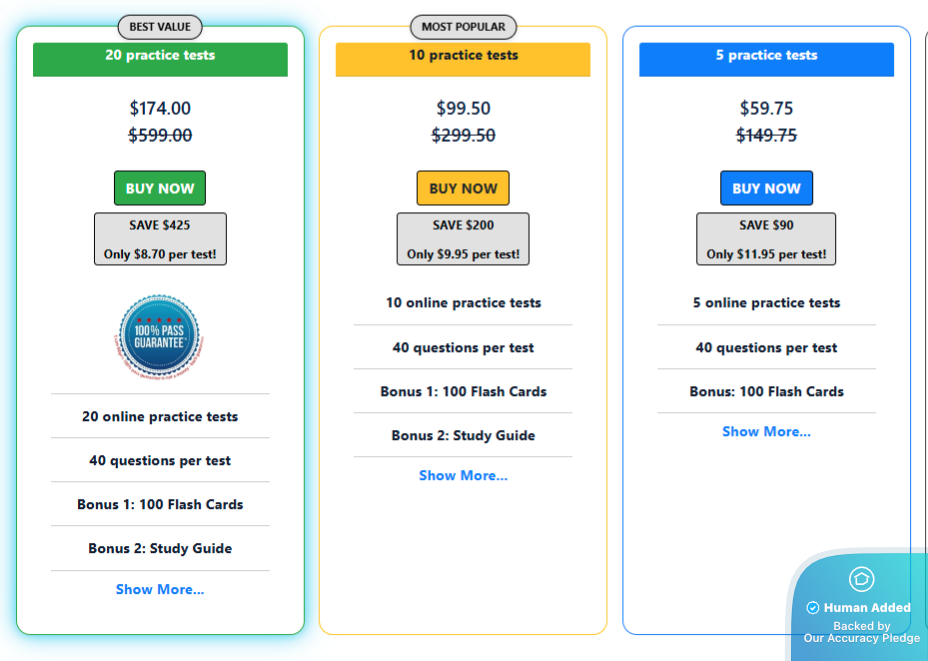Buy the 20 practice tests package
928x661 pixels.
tap(160, 188)
